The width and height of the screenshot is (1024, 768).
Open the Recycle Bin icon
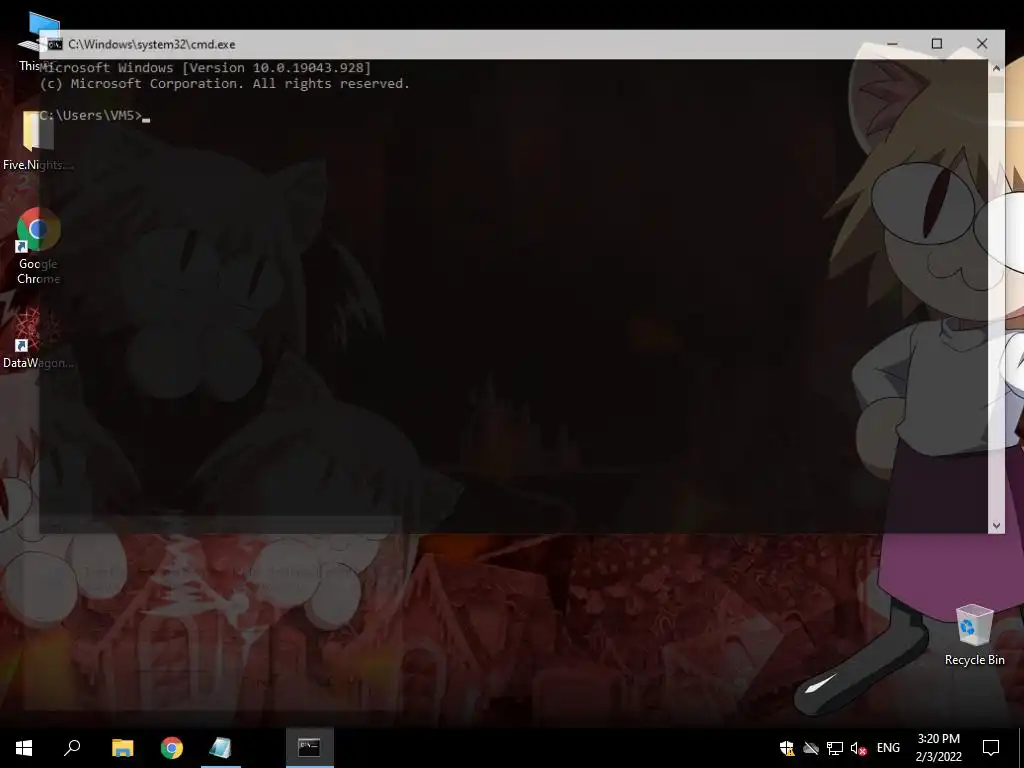tap(974, 635)
